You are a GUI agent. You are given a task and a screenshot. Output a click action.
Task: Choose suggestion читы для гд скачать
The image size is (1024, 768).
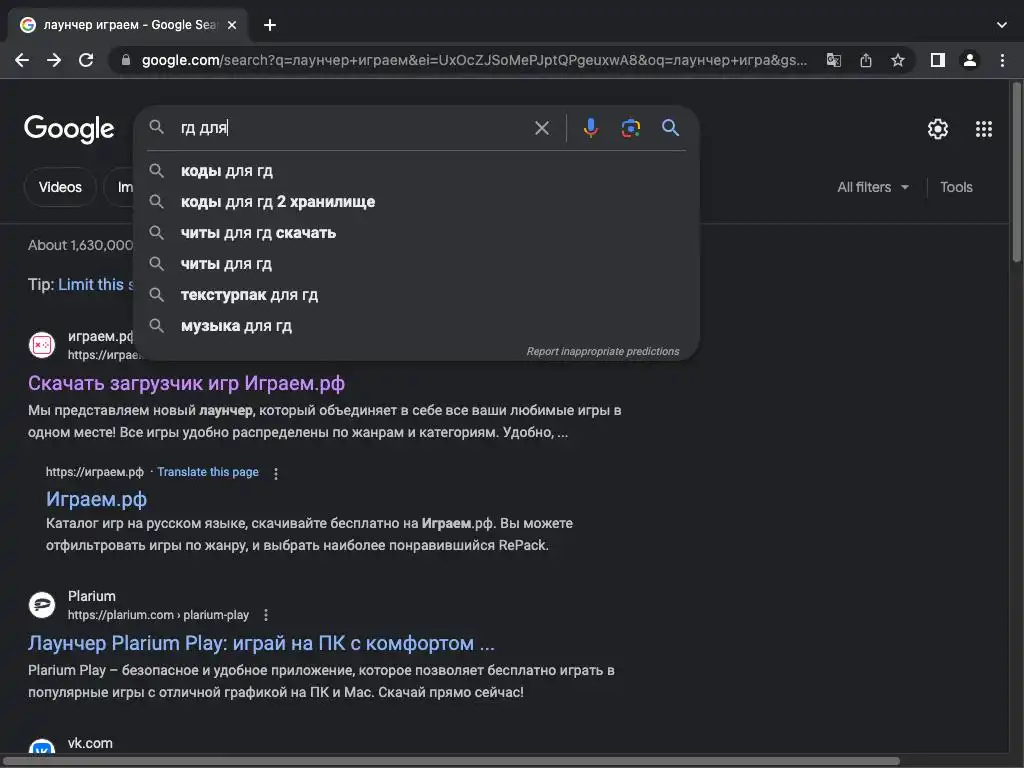pyautogui.click(x=416, y=233)
